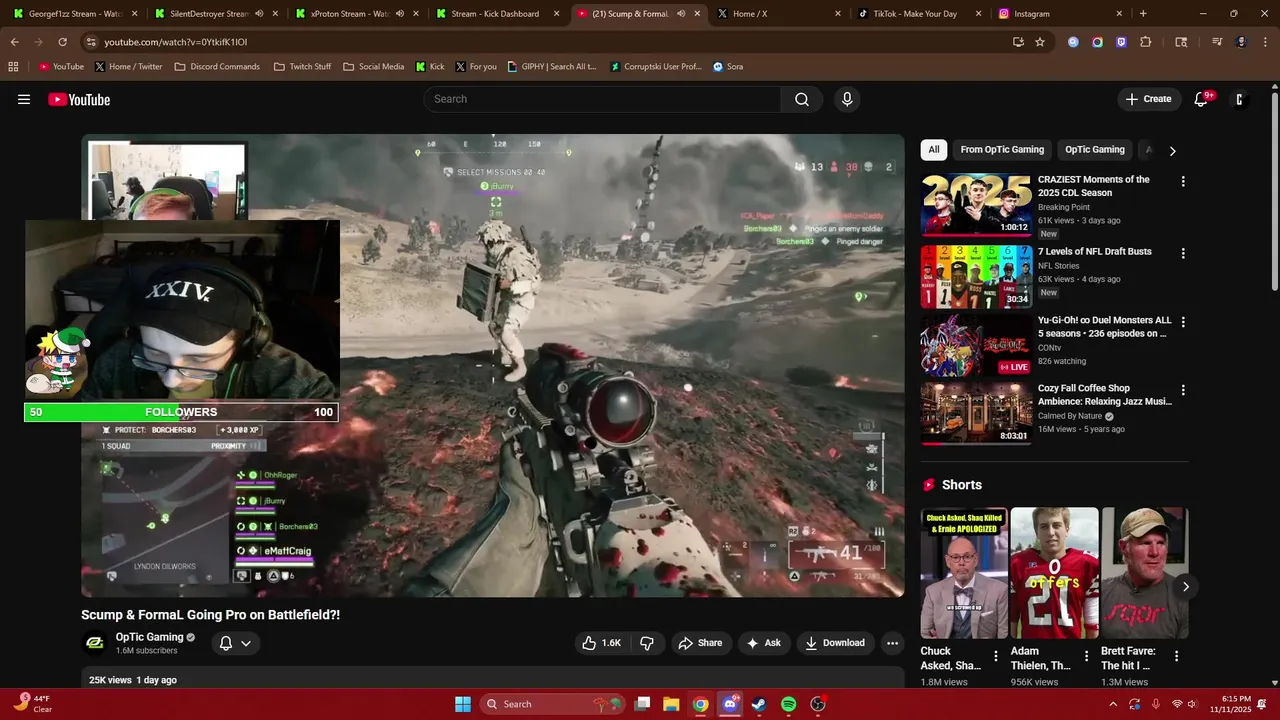This screenshot has height=720, width=1280.
Task: Open Chrome apps grid in bookmarks bar
Action: (13, 67)
